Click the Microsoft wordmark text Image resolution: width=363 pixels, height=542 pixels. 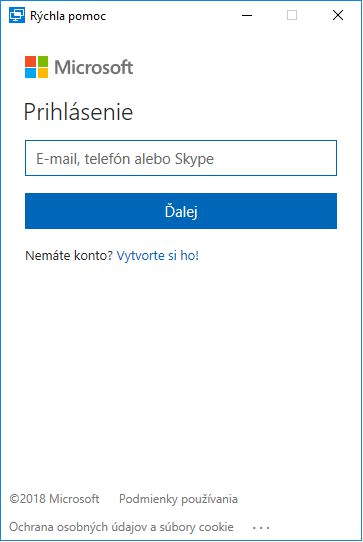coord(94,67)
